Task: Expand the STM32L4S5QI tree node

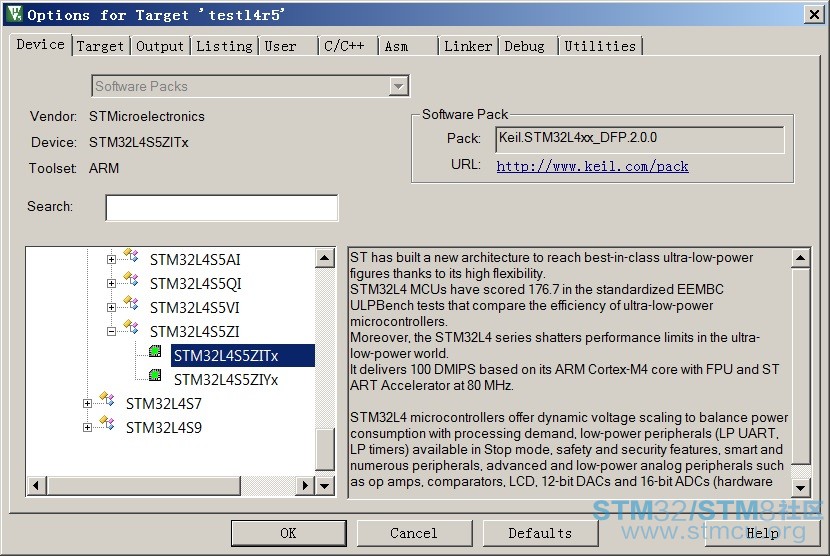Action: [111, 283]
